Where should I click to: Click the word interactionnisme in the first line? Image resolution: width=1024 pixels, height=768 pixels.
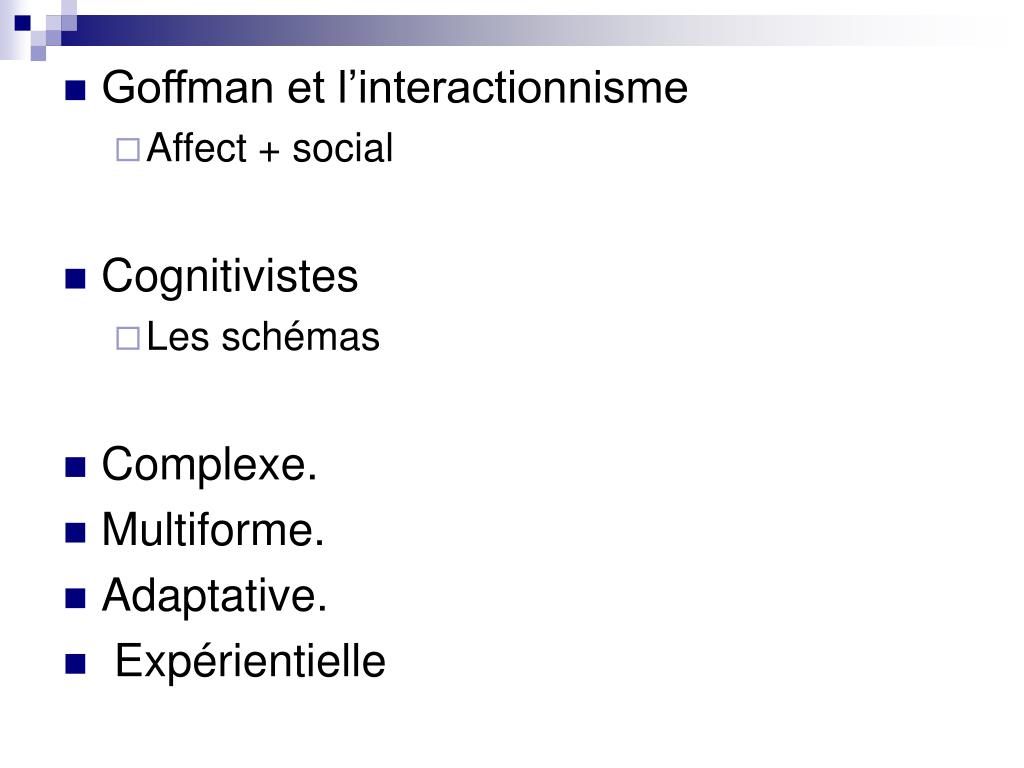pyautogui.click(x=523, y=88)
